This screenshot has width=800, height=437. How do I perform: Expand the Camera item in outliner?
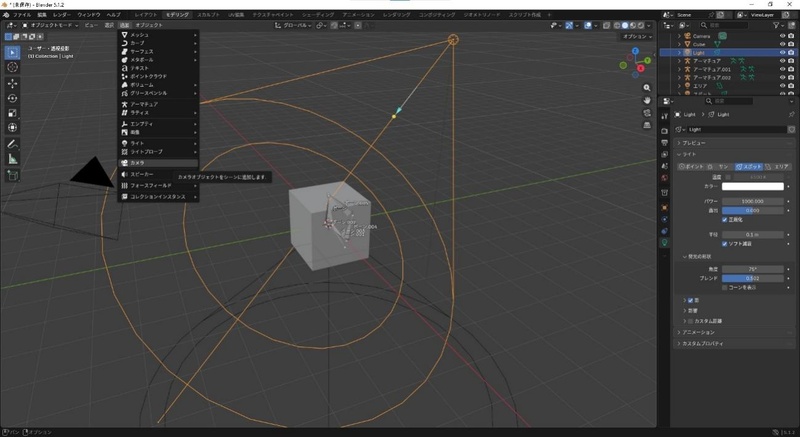pyautogui.click(x=679, y=36)
